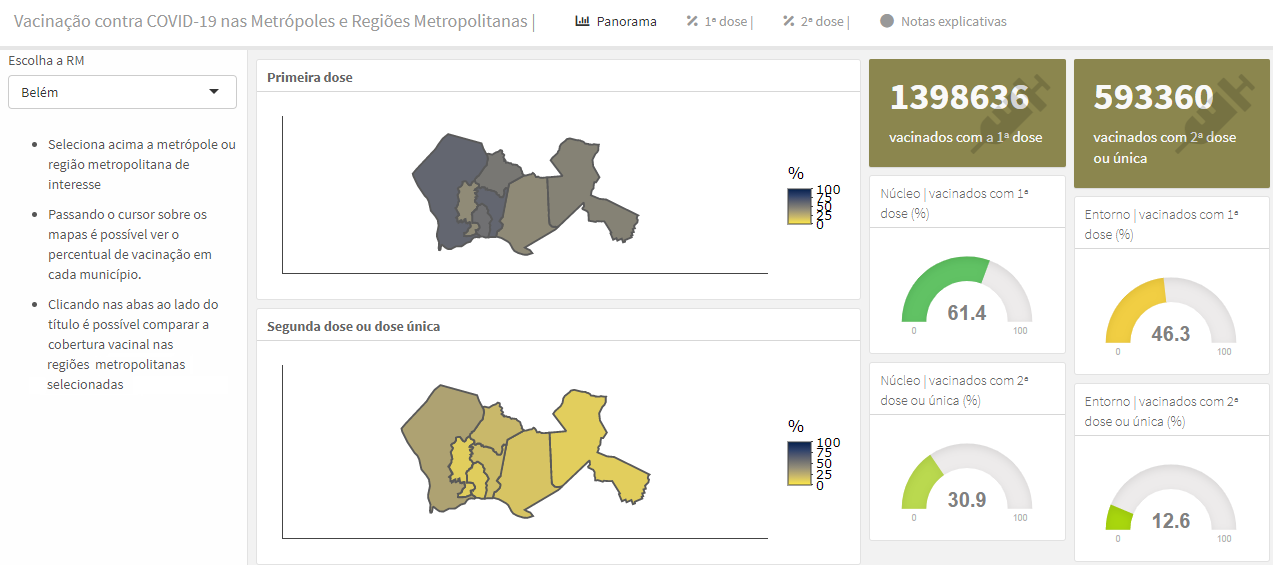Click the Entorno vacinados com 1ª dose title

(1162, 224)
